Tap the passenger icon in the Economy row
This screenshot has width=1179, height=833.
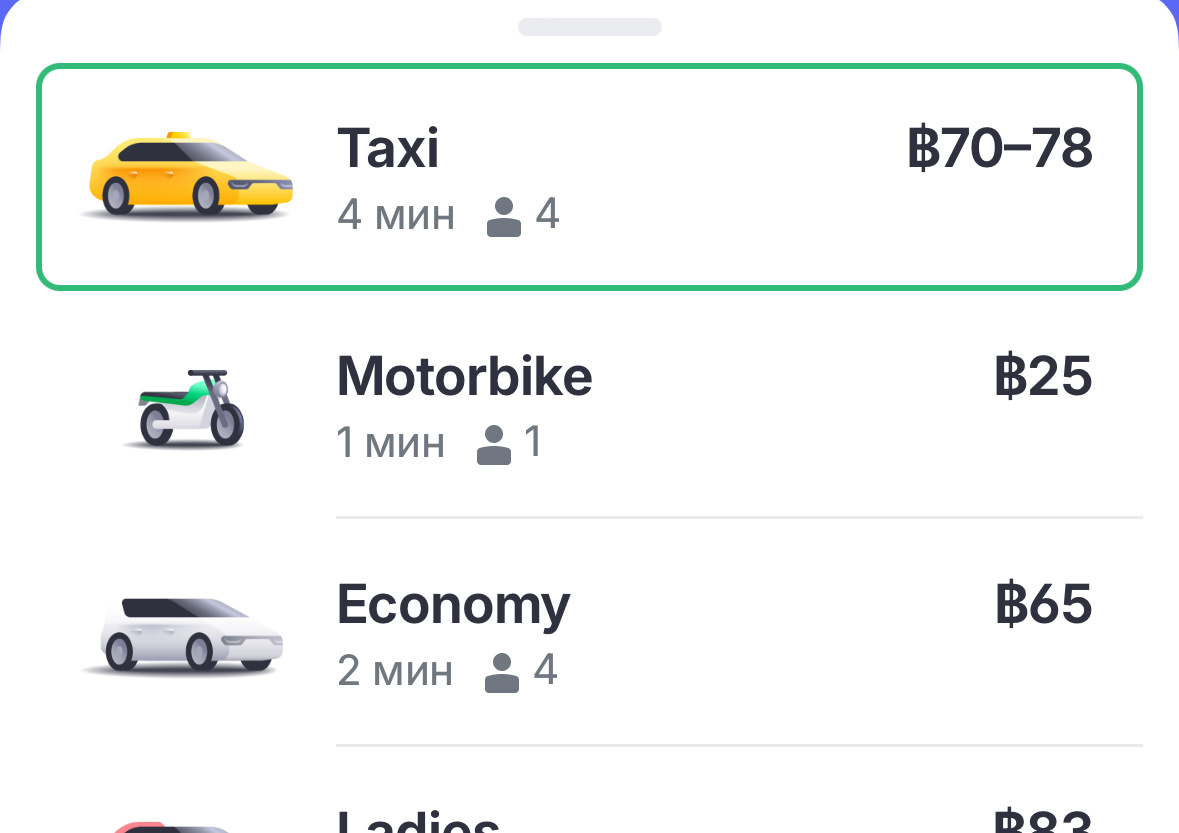[502, 672]
